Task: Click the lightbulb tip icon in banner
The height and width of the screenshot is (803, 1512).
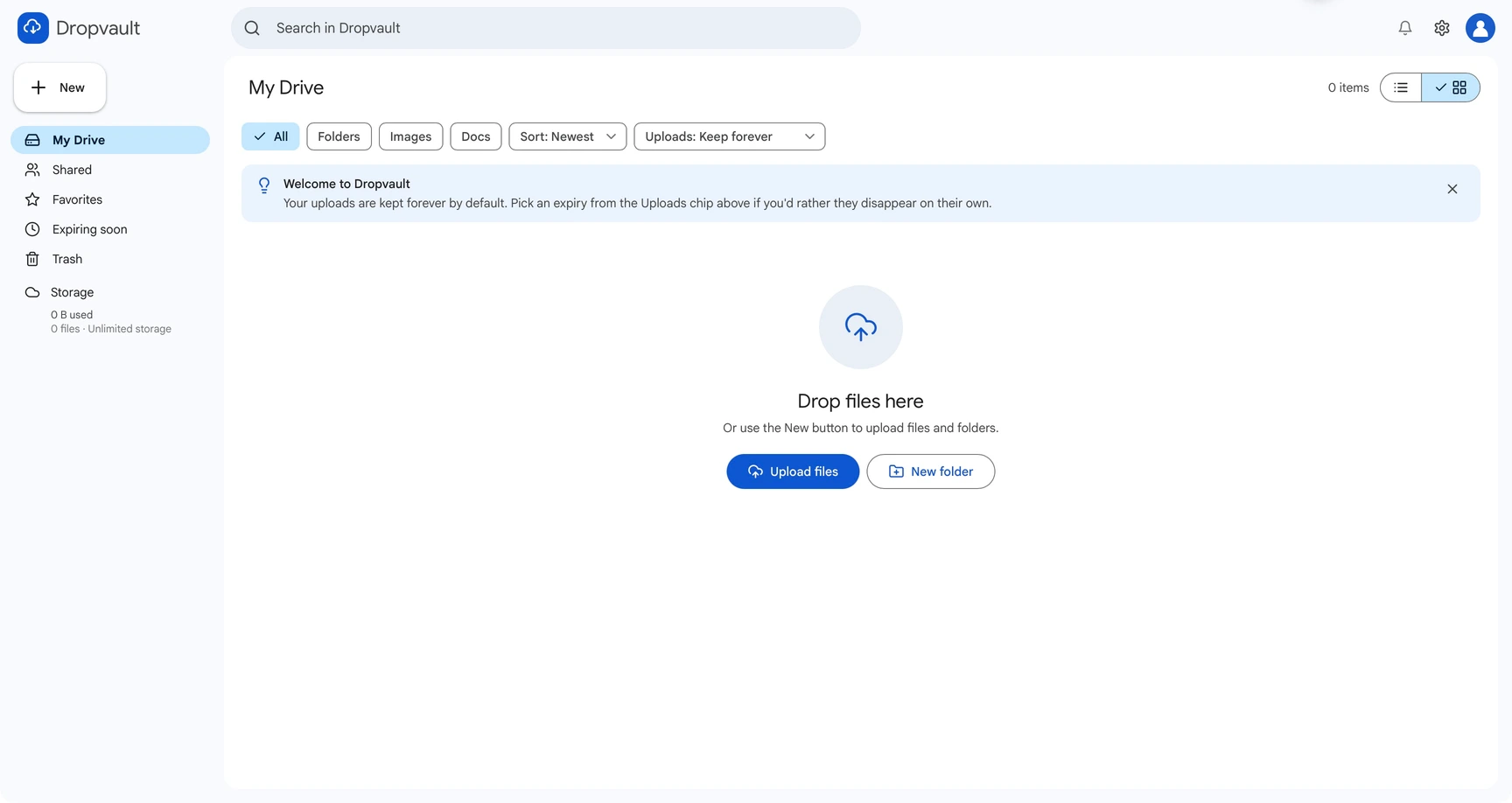Action: click(264, 185)
